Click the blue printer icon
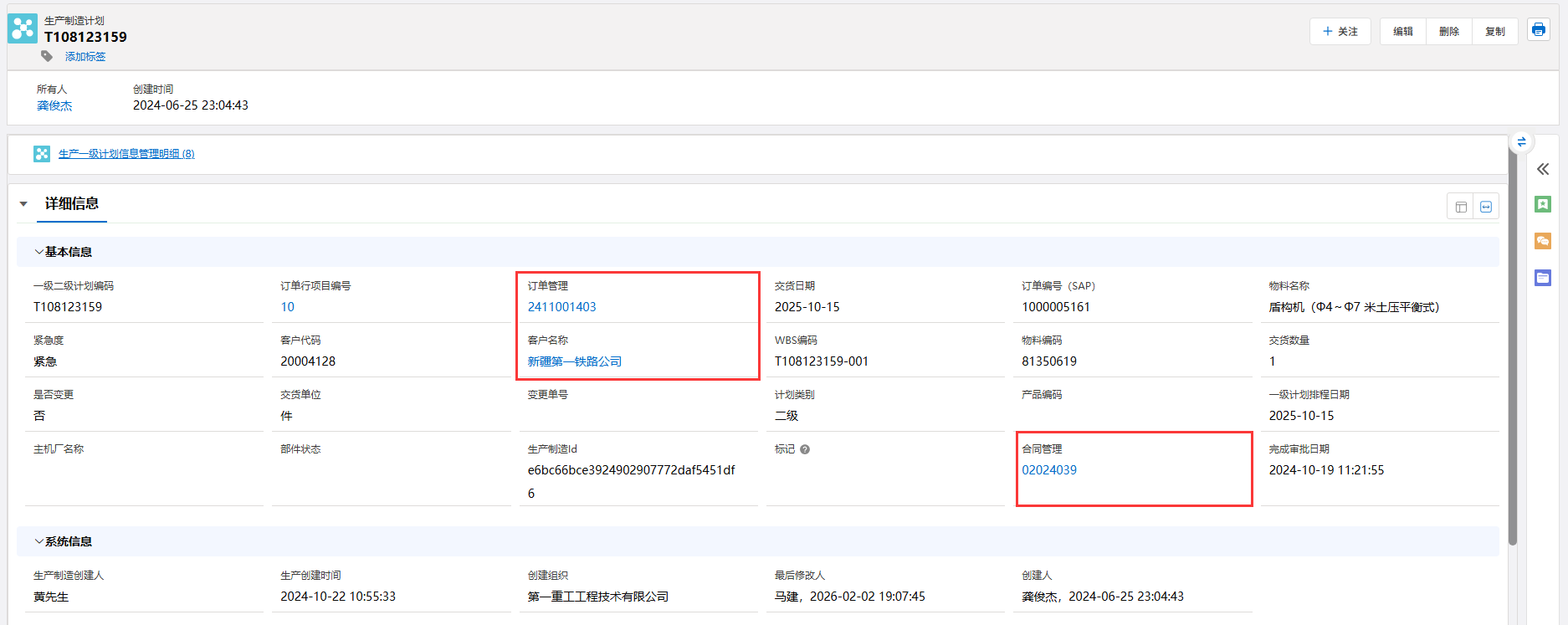Viewport: 1568px width, 625px height. click(x=1538, y=30)
